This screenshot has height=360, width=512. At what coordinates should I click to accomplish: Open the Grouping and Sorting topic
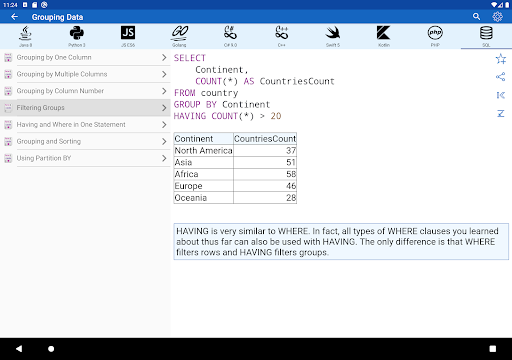point(85,141)
